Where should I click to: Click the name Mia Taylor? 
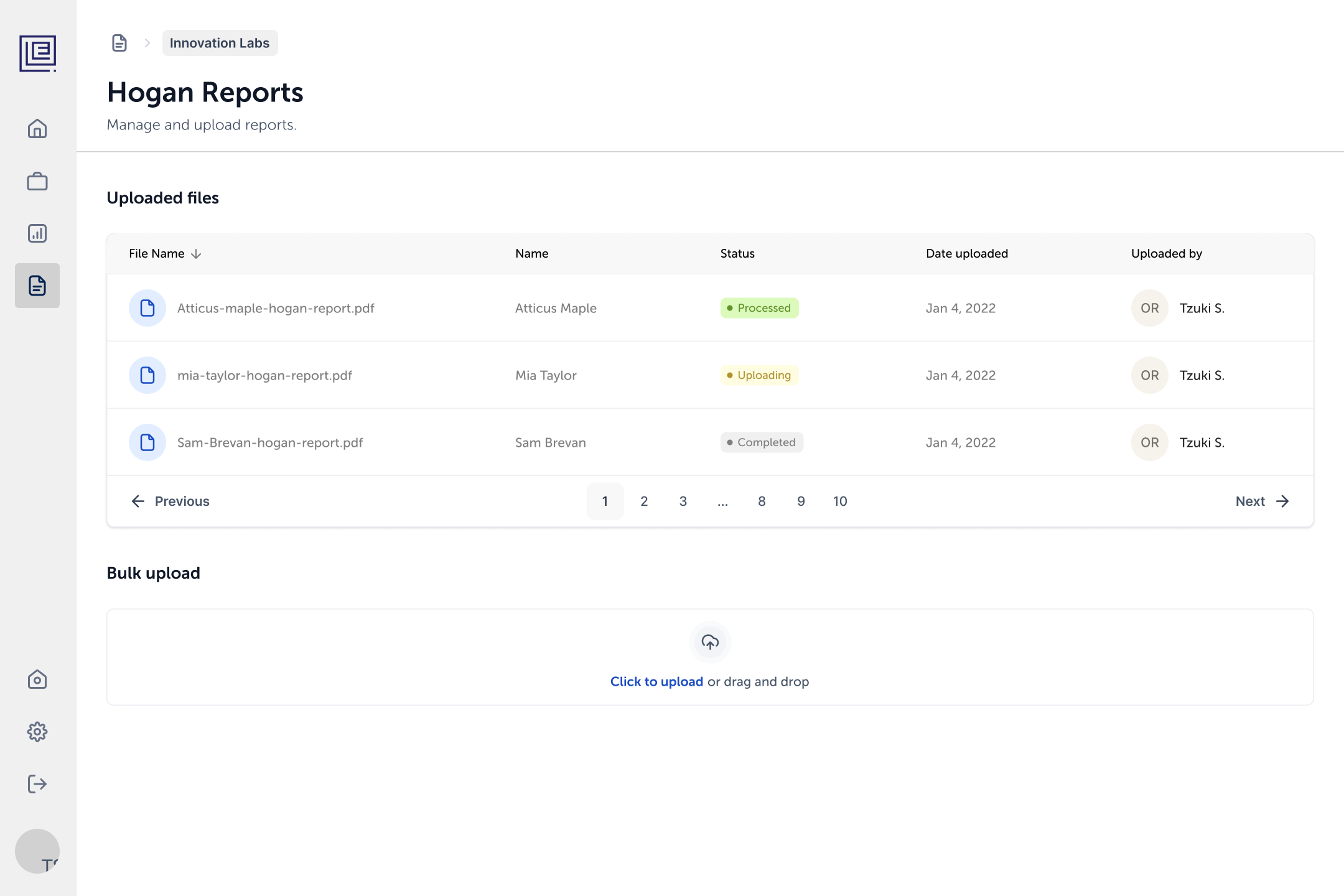pyautogui.click(x=546, y=376)
